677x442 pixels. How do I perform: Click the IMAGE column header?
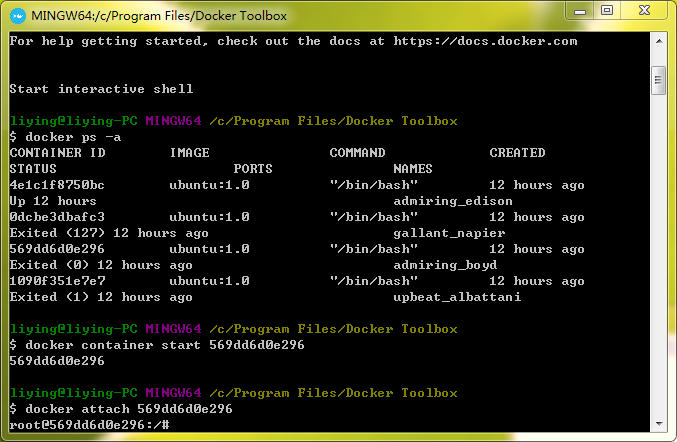(x=190, y=153)
